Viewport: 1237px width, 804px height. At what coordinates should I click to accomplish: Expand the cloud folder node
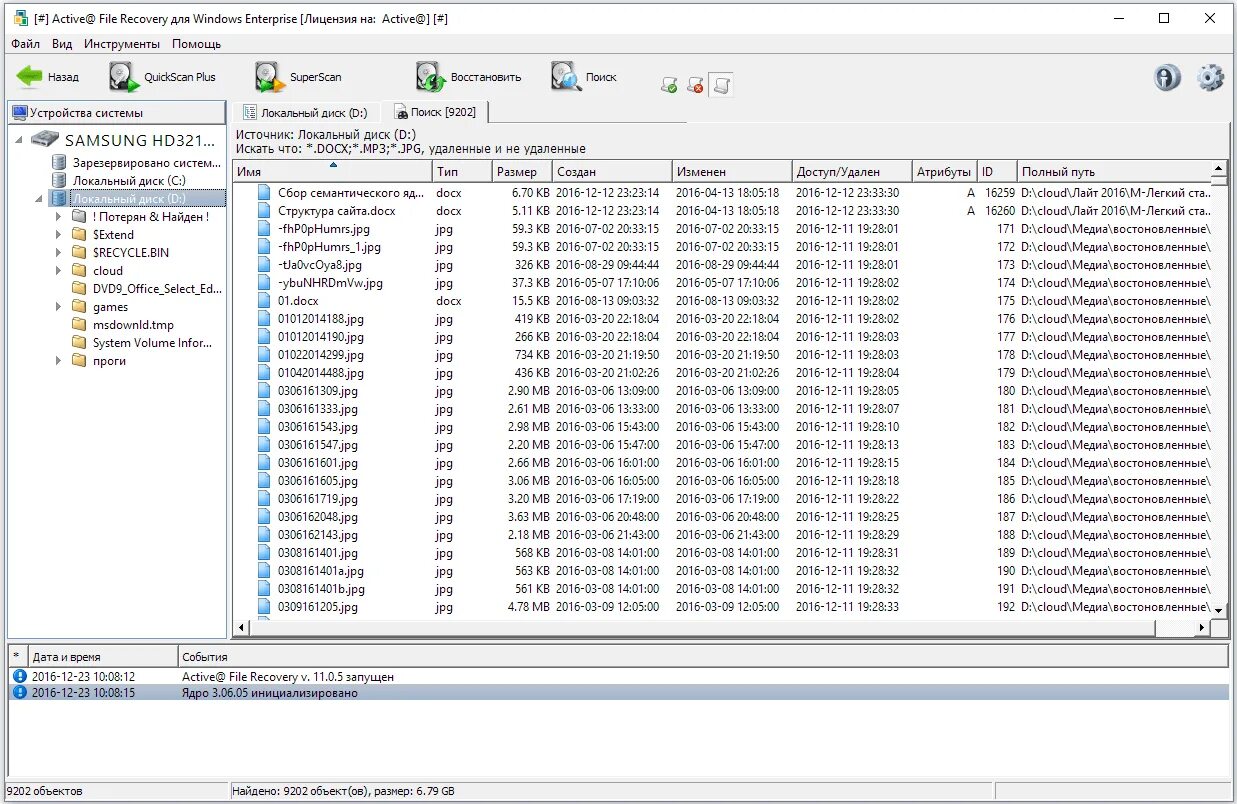[x=59, y=271]
